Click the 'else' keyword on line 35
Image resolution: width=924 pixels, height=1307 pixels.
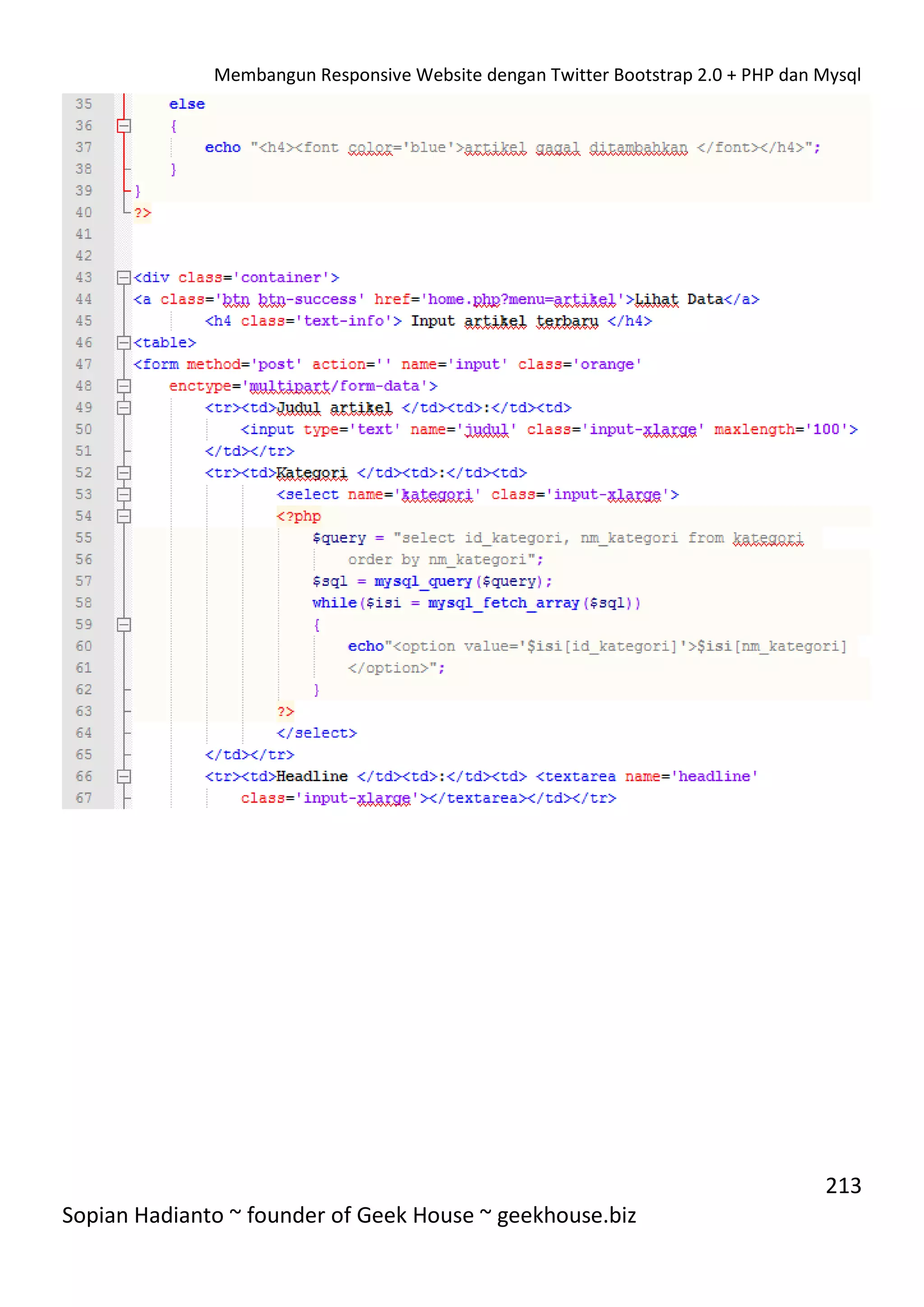point(187,104)
